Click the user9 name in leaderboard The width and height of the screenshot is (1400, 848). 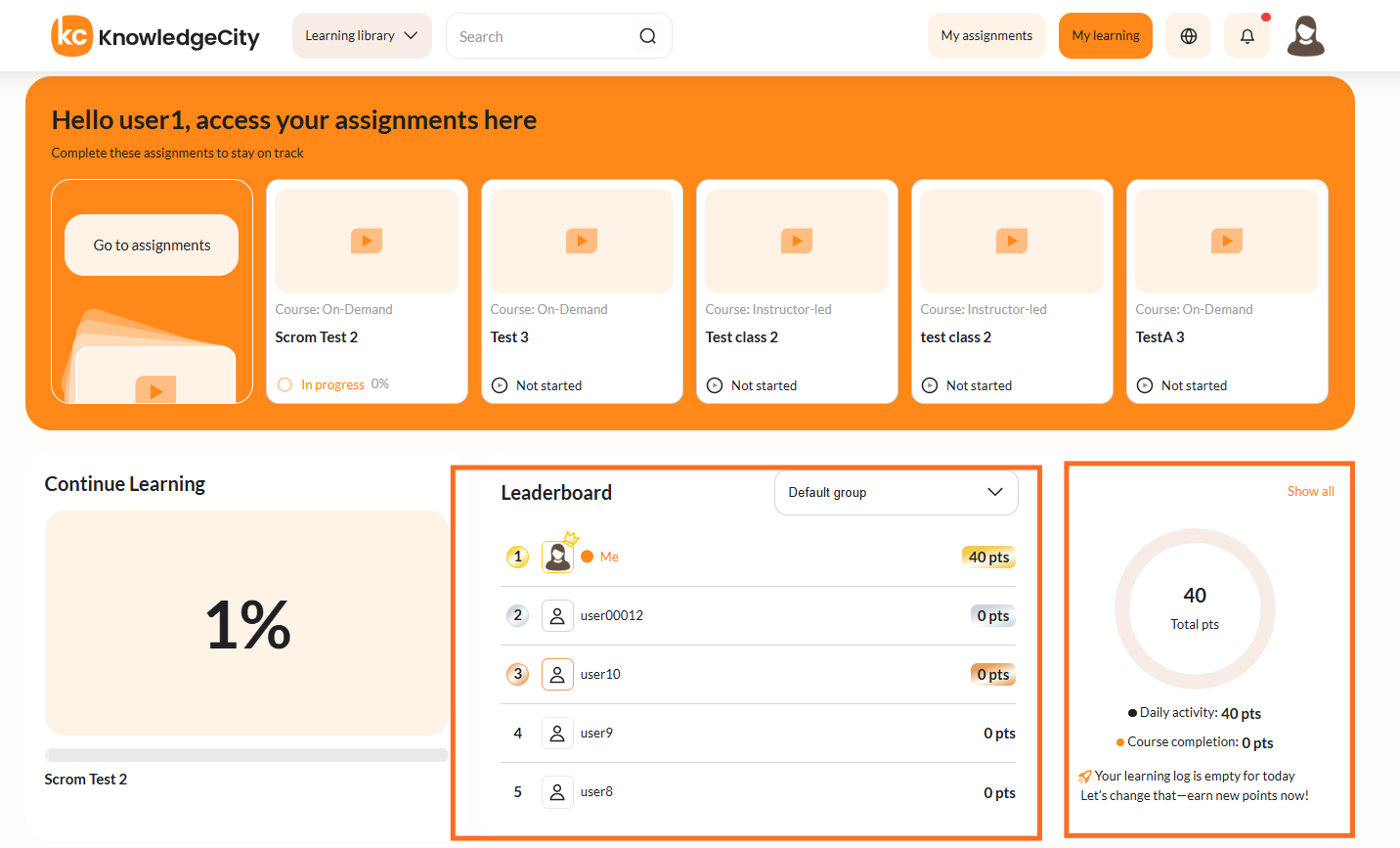click(596, 733)
